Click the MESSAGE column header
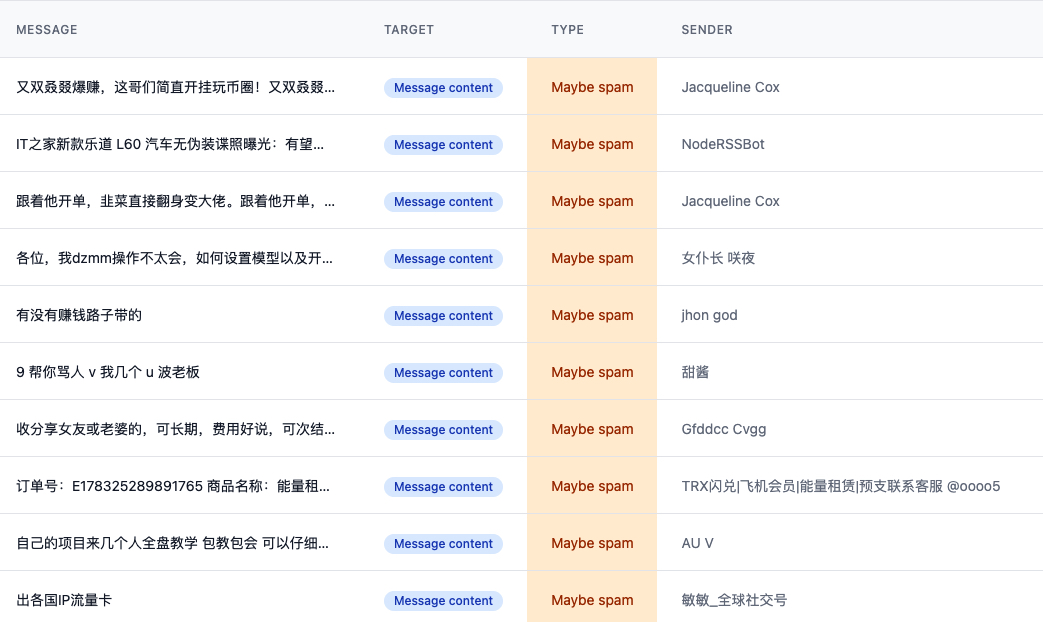 47,30
